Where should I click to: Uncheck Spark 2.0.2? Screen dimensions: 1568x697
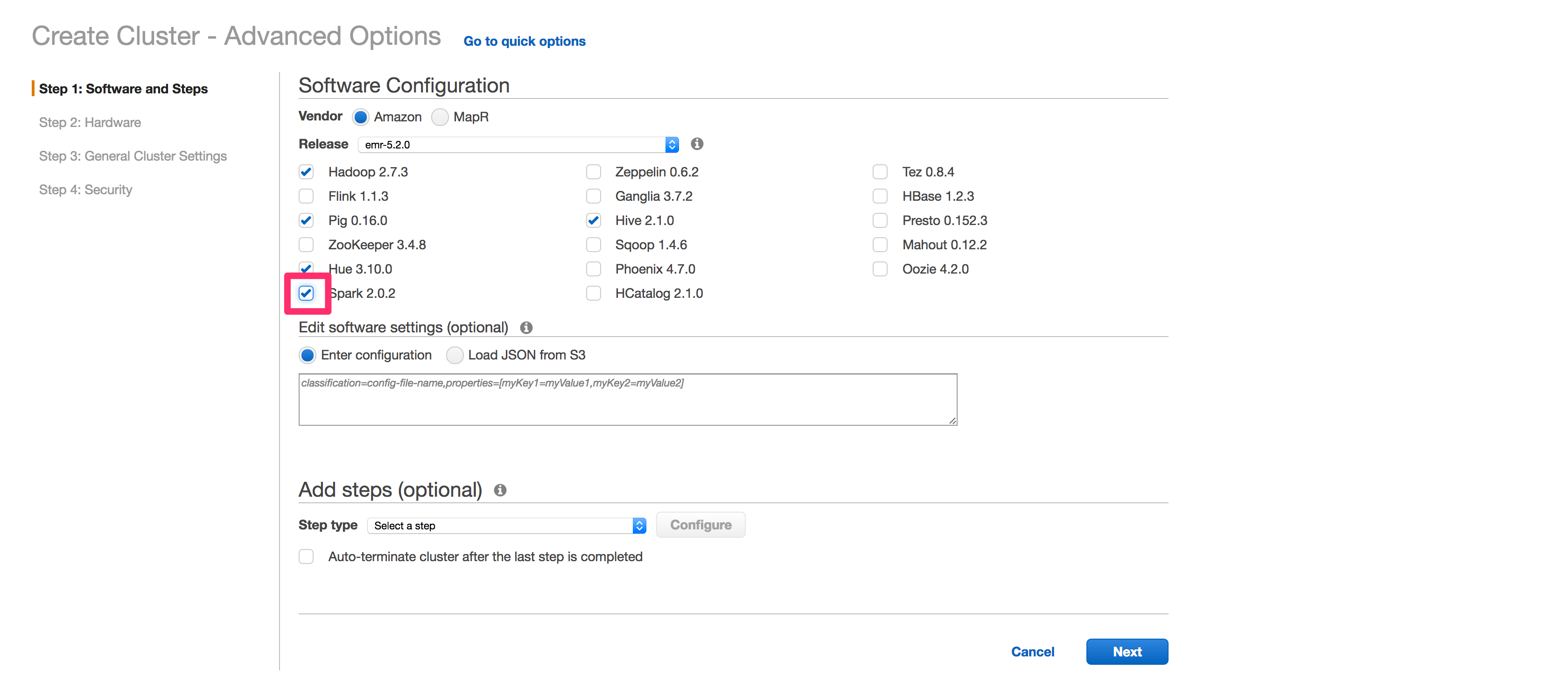coord(306,293)
